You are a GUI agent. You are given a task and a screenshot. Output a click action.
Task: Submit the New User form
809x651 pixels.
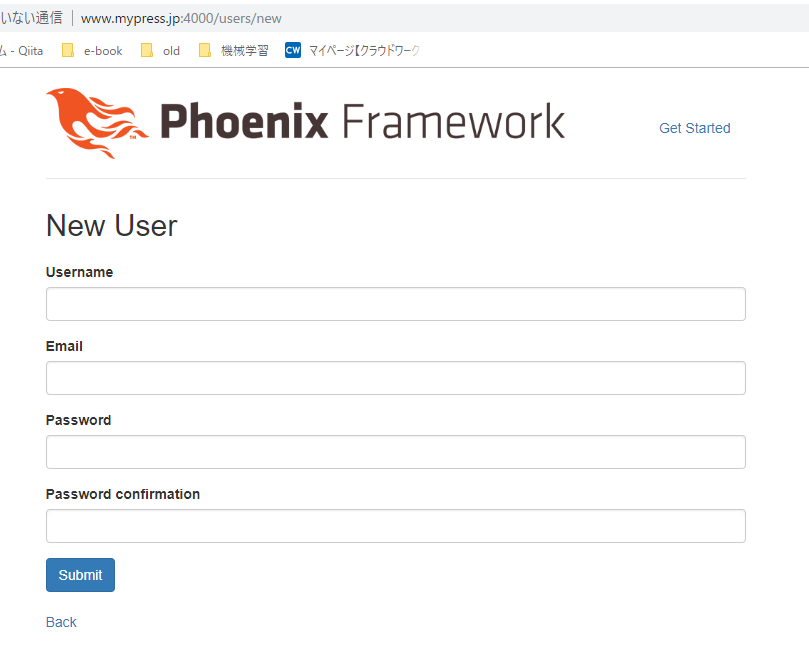[x=80, y=575]
